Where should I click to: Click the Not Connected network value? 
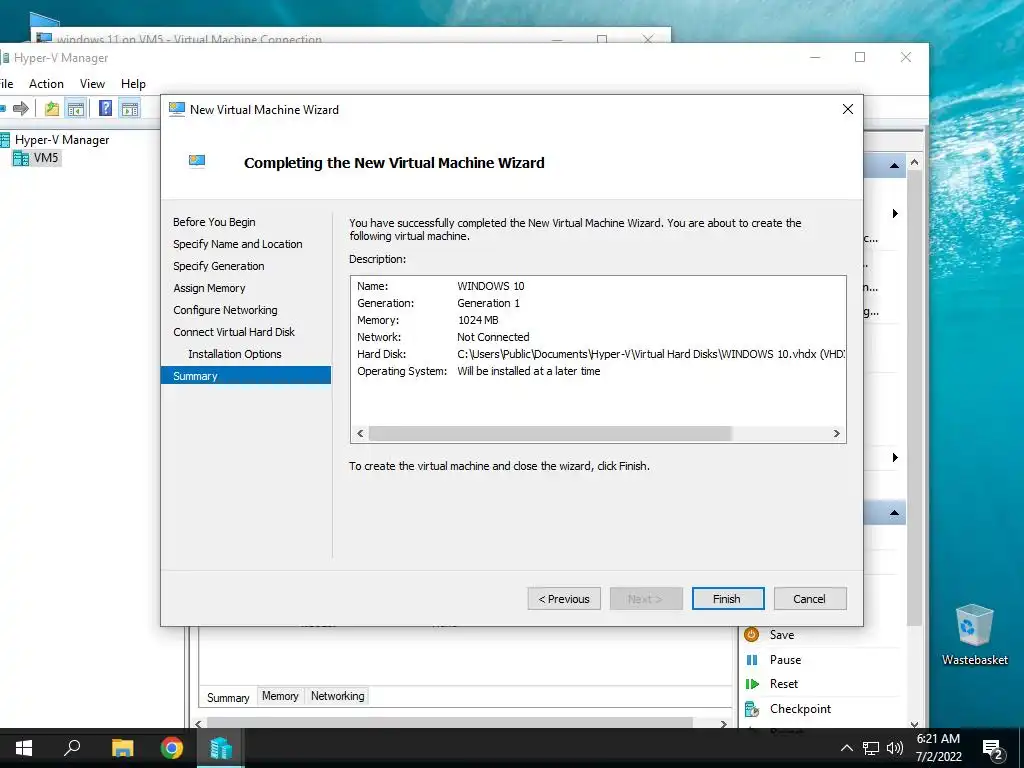[x=493, y=337]
